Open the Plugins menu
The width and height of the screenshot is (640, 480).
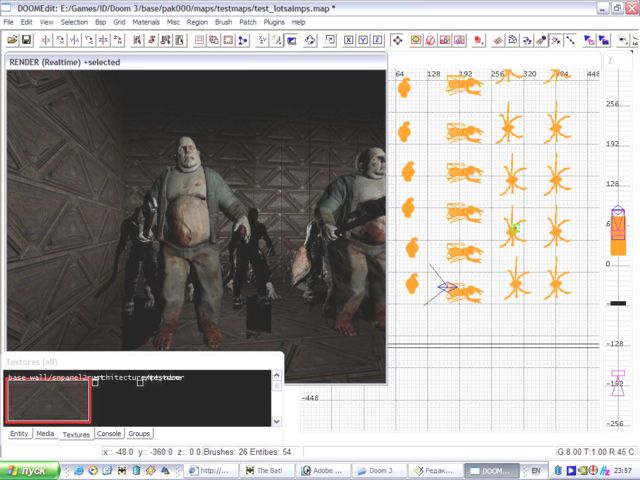274,22
